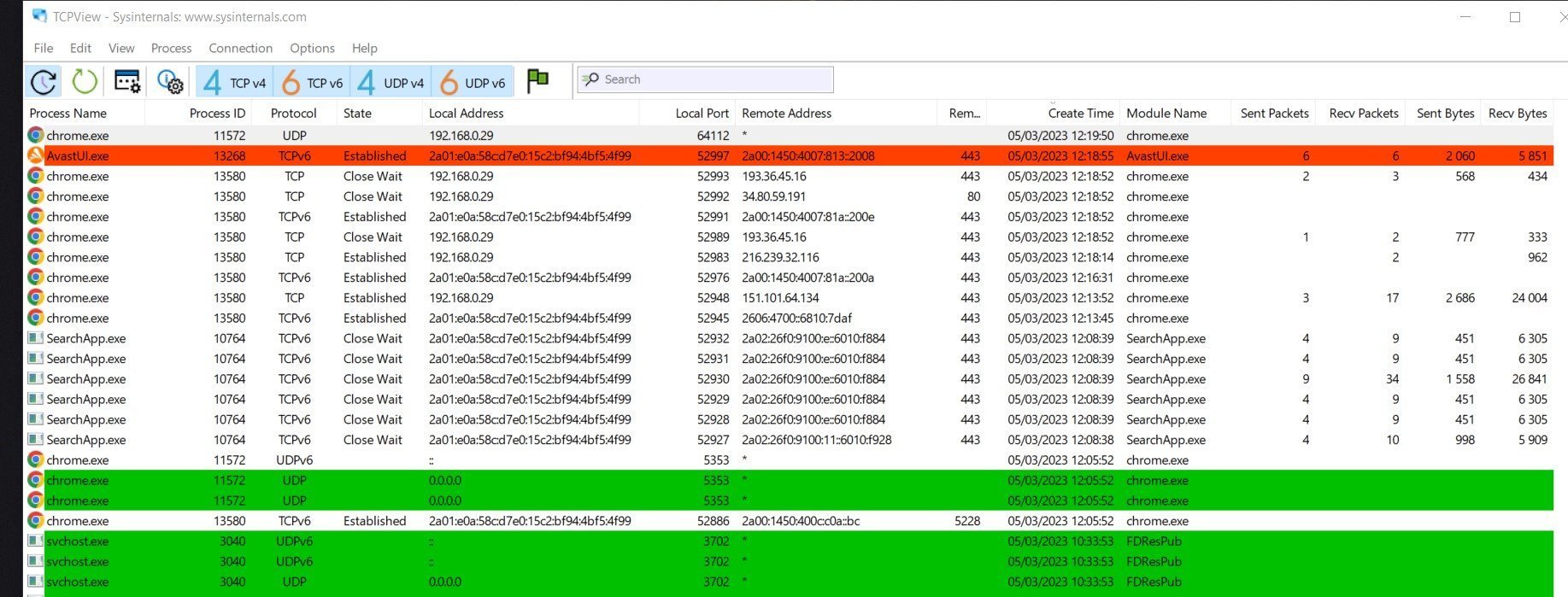
Task: Open the Options menu
Action: [312, 48]
